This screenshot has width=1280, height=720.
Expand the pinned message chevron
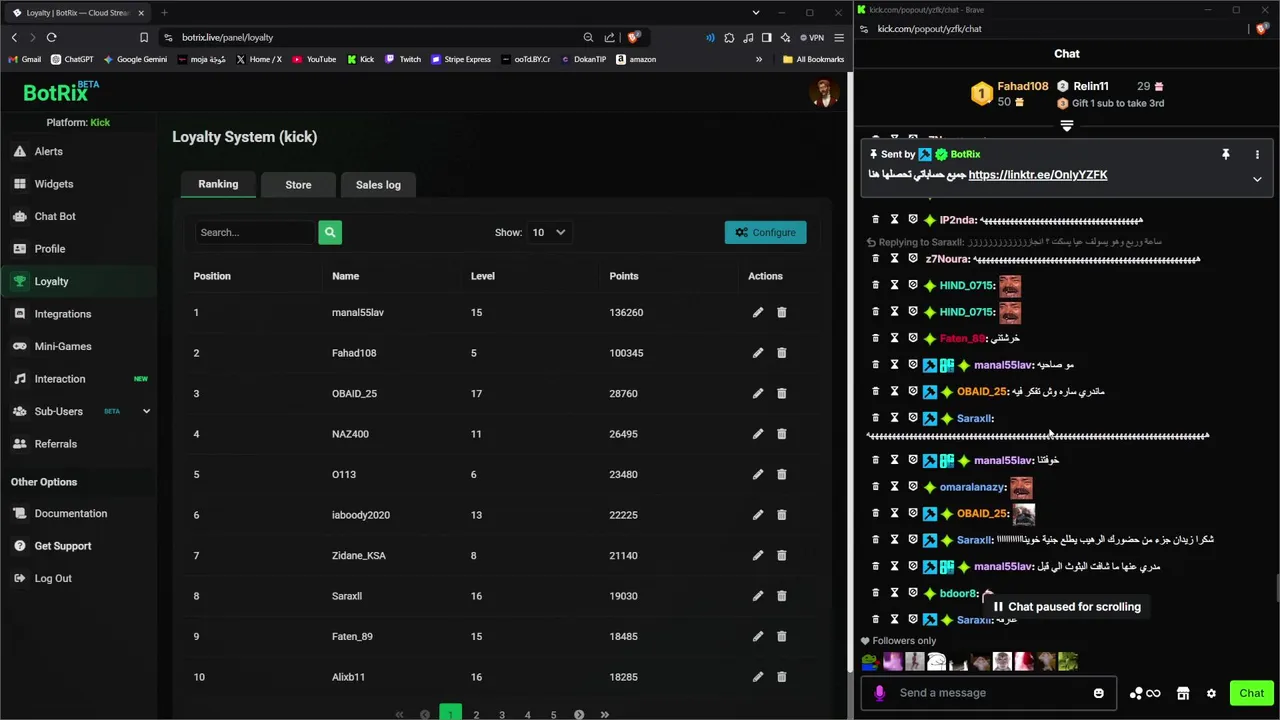coord(1257,179)
